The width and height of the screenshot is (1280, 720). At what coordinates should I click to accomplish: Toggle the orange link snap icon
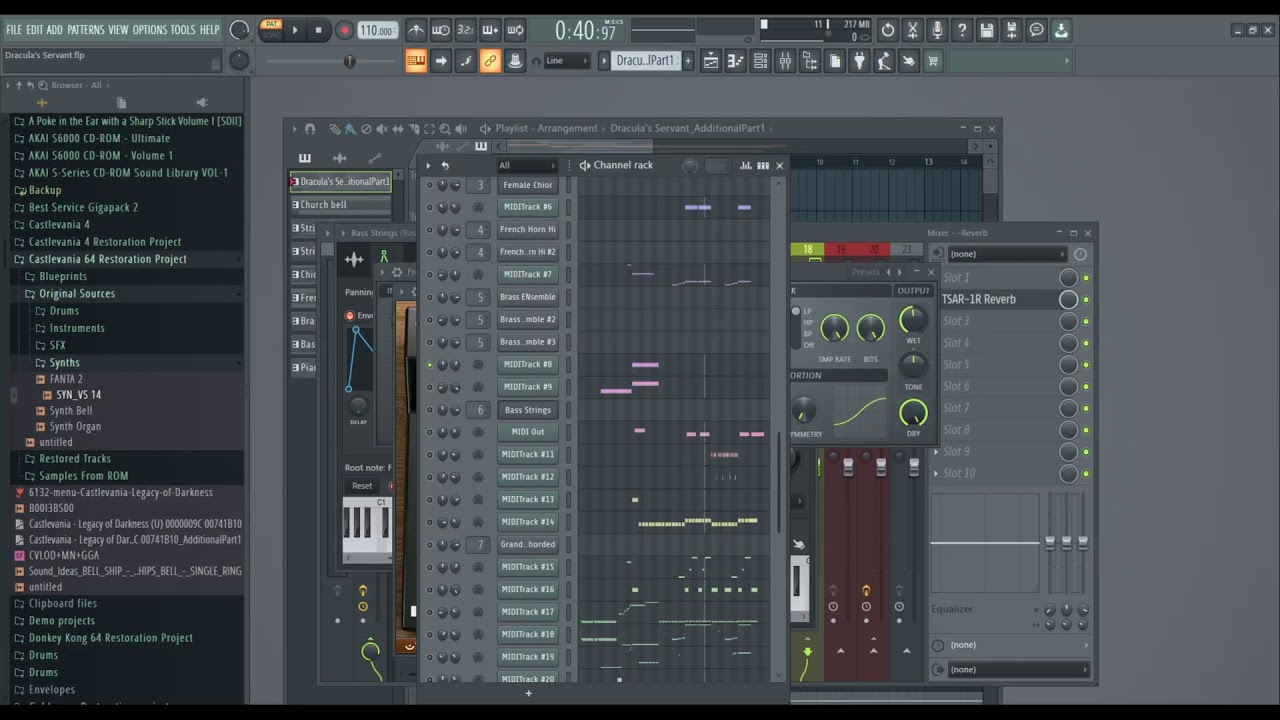(490, 61)
